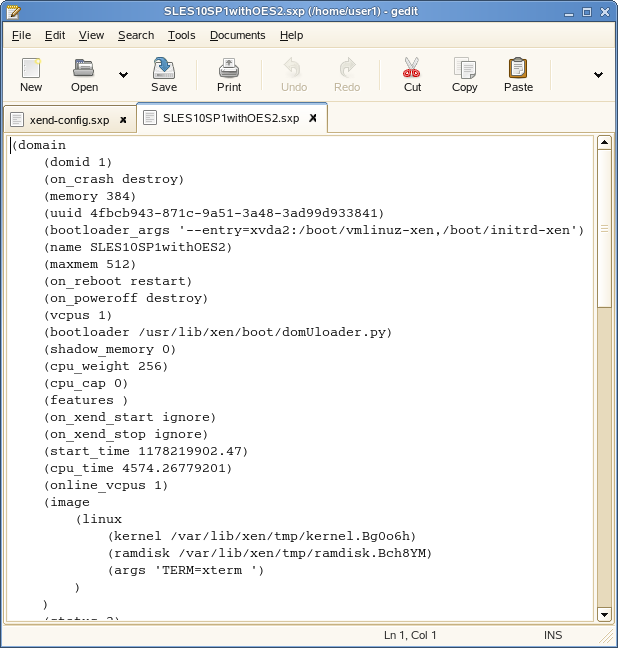Click the '(maxmem 512)' line

coord(90,264)
